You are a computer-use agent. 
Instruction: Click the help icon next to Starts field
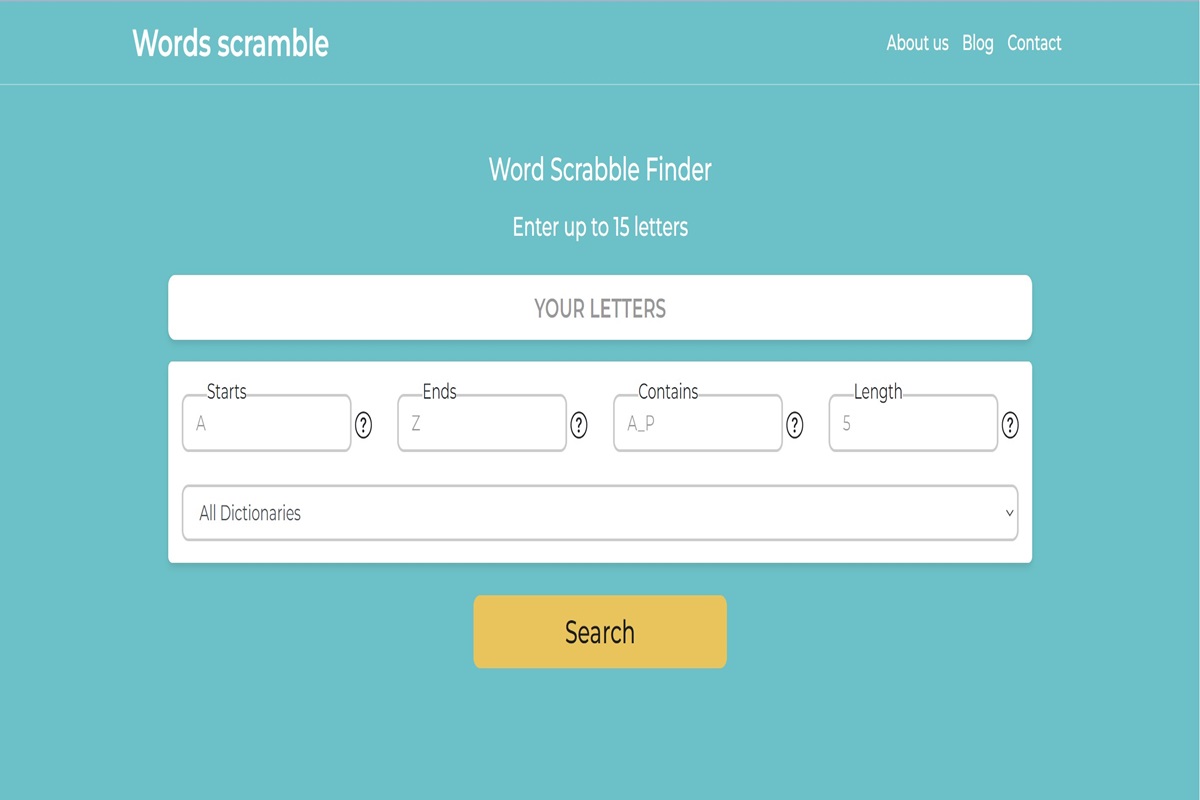(363, 425)
